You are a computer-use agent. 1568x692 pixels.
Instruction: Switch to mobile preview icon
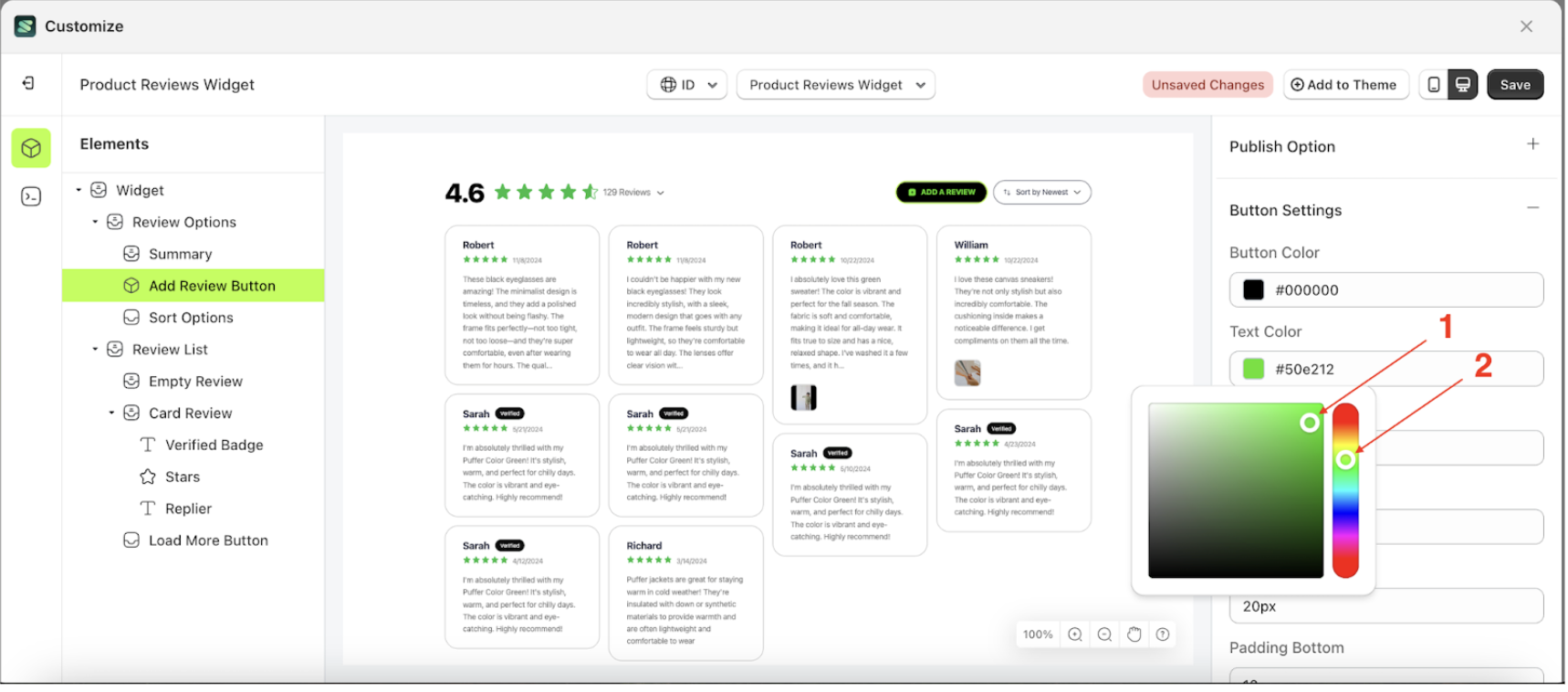pyautogui.click(x=1434, y=85)
